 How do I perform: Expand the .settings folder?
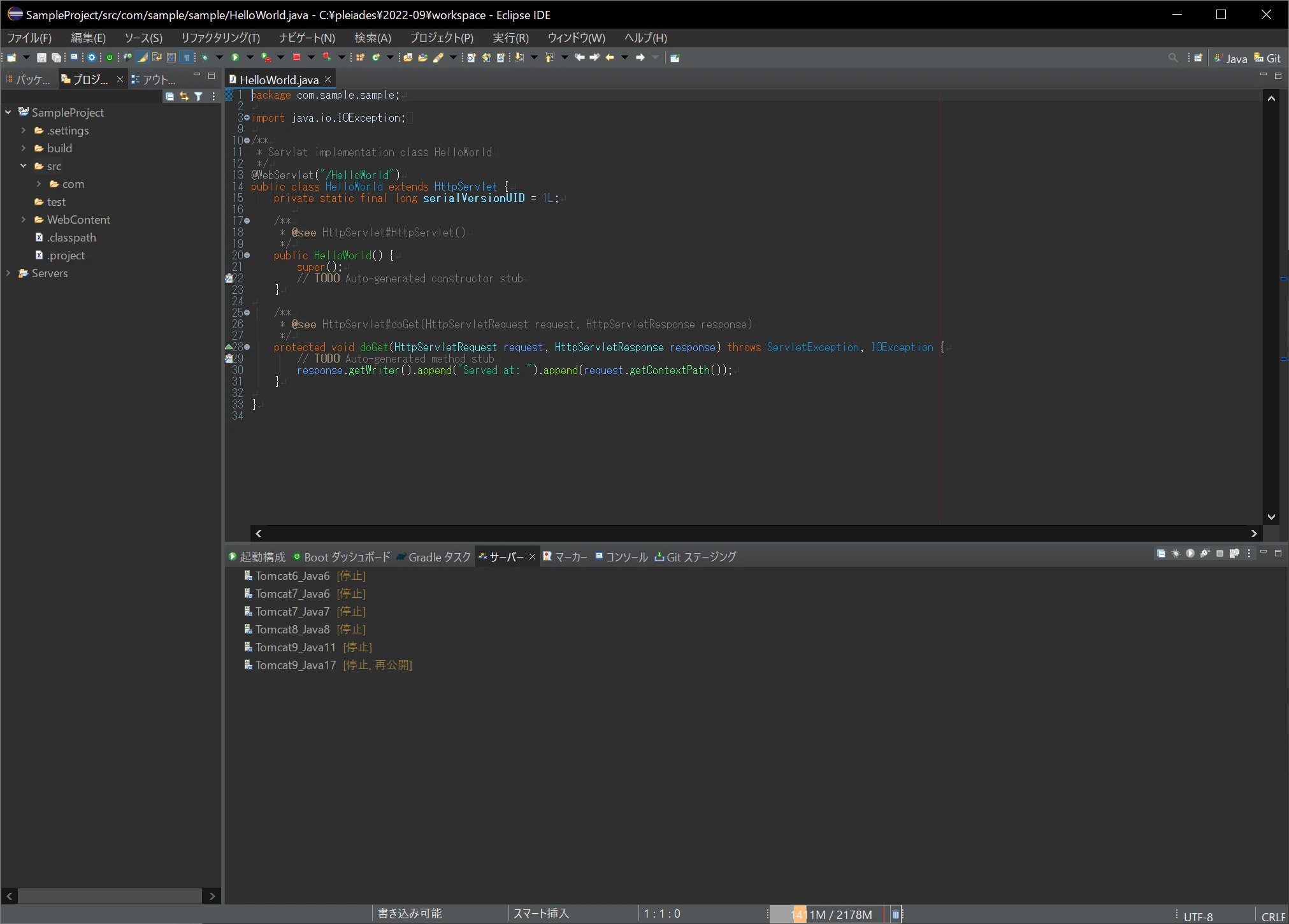[x=24, y=130]
